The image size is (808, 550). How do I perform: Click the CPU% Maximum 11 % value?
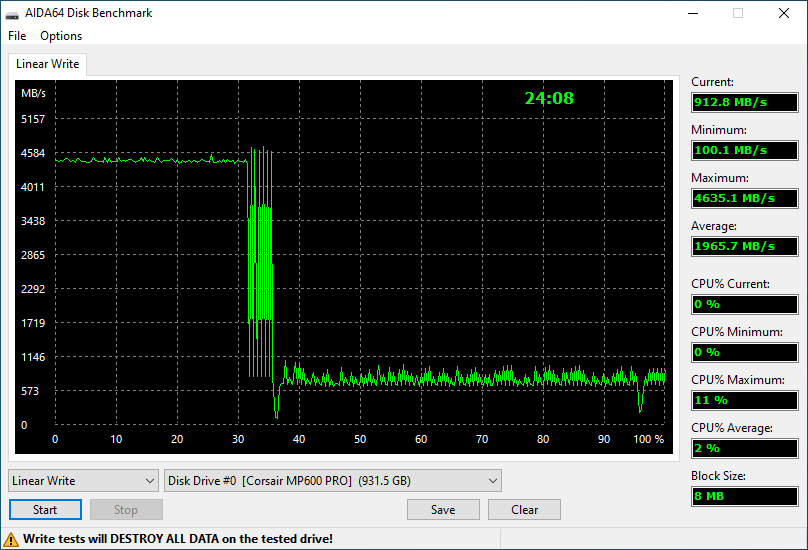point(745,400)
